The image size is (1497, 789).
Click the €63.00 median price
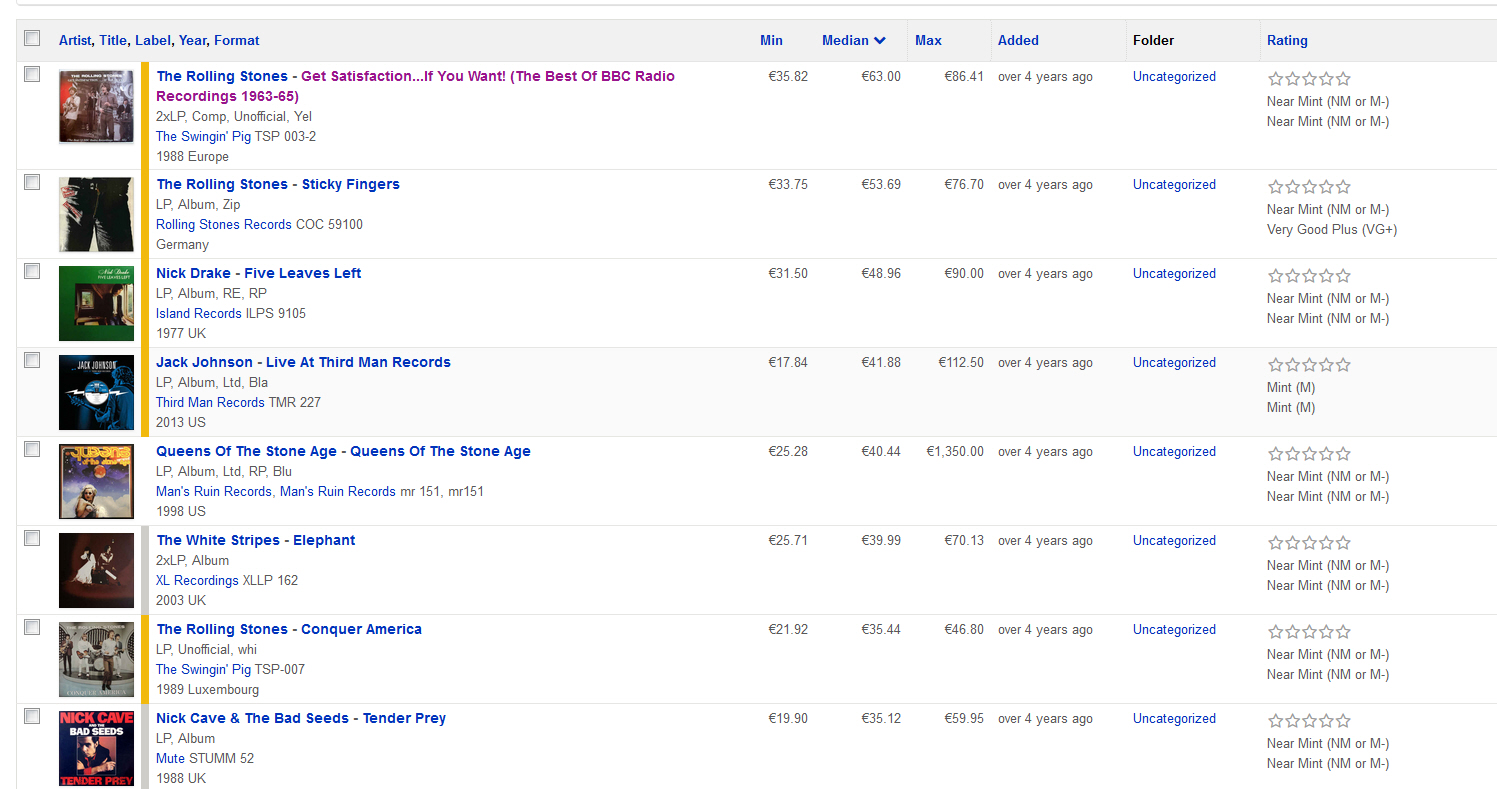tap(881, 76)
